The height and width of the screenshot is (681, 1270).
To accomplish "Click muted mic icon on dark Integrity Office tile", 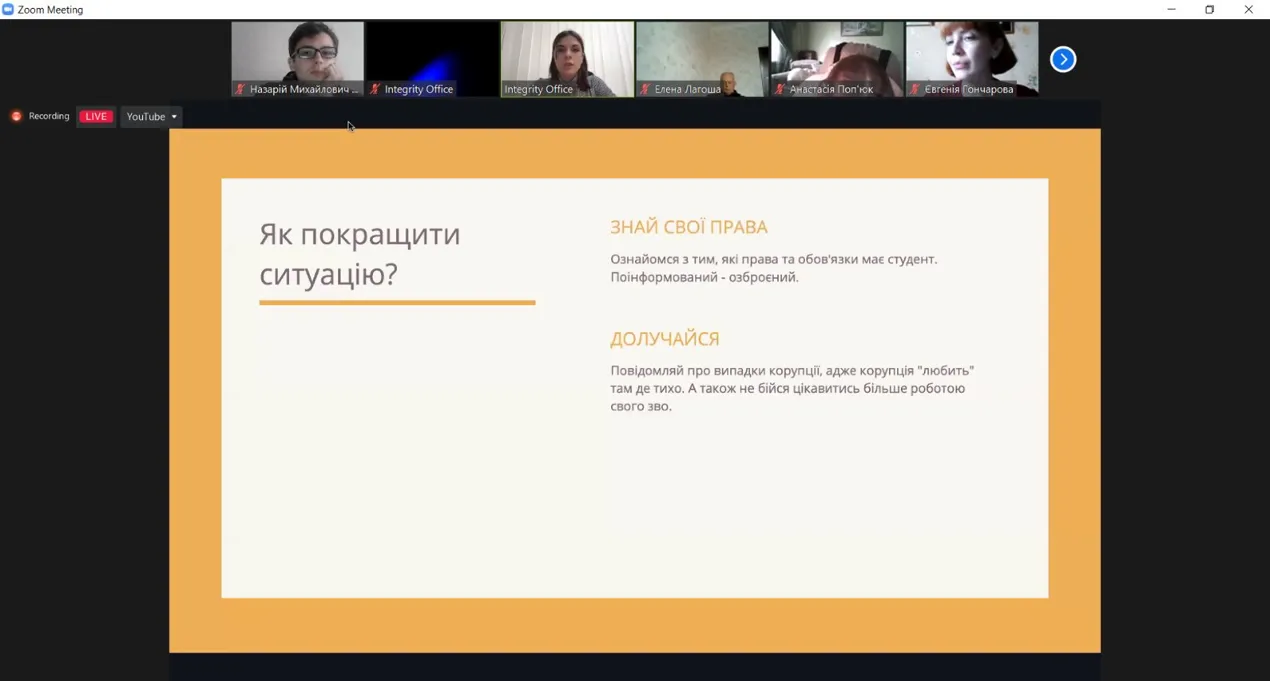I will pyautogui.click(x=375, y=89).
